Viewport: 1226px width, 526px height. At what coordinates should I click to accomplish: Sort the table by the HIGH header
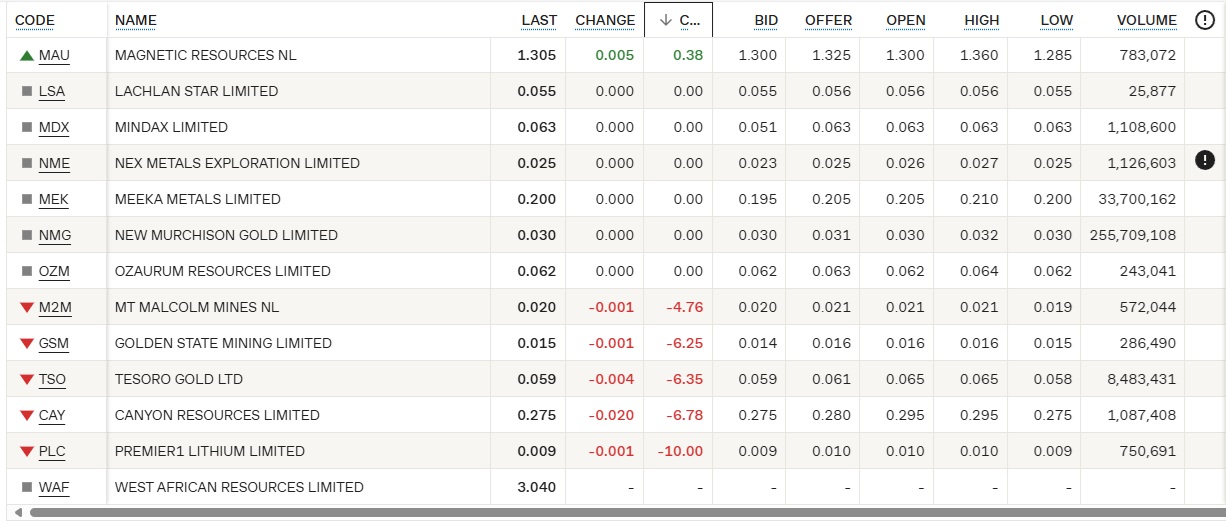click(x=981, y=20)
